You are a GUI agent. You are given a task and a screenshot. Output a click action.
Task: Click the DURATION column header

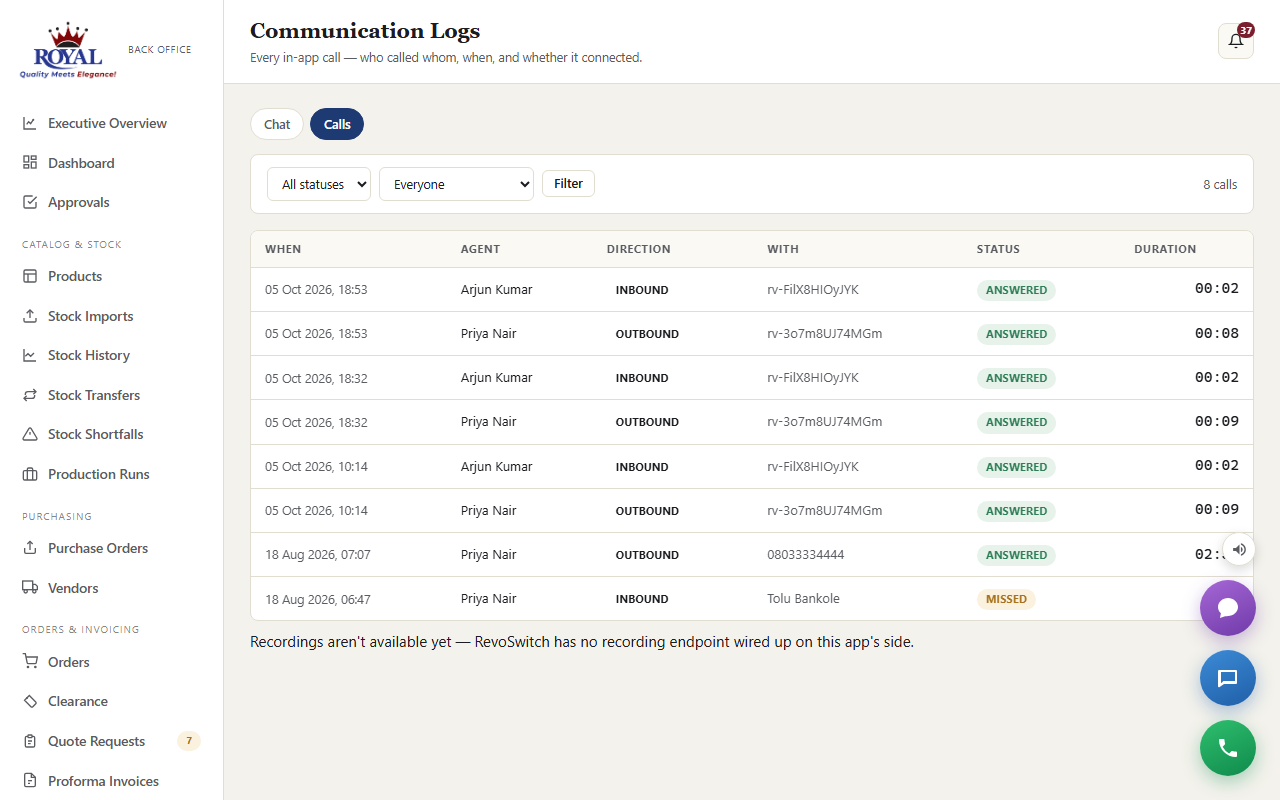point(1165,249)
